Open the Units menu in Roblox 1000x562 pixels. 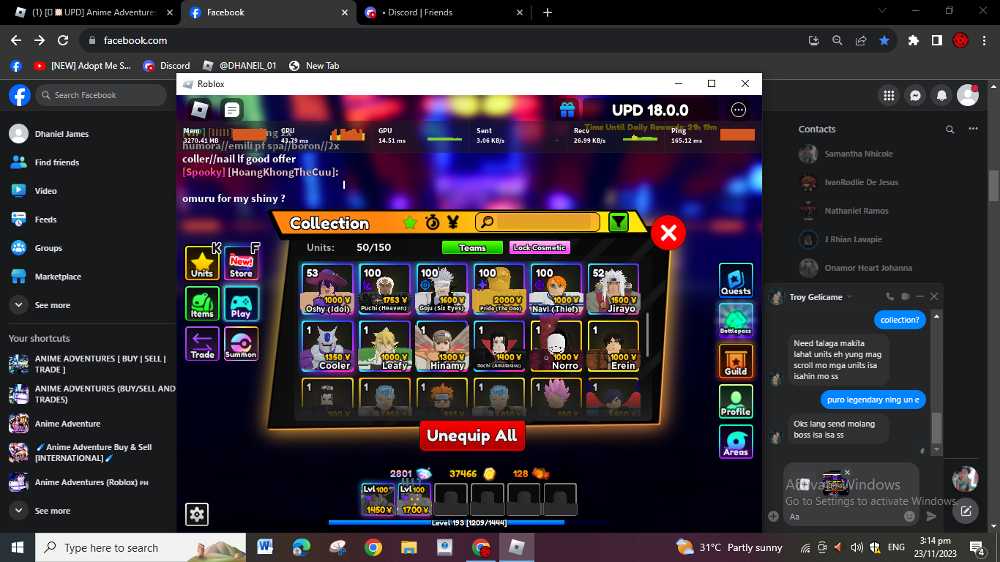pos(202,263)
